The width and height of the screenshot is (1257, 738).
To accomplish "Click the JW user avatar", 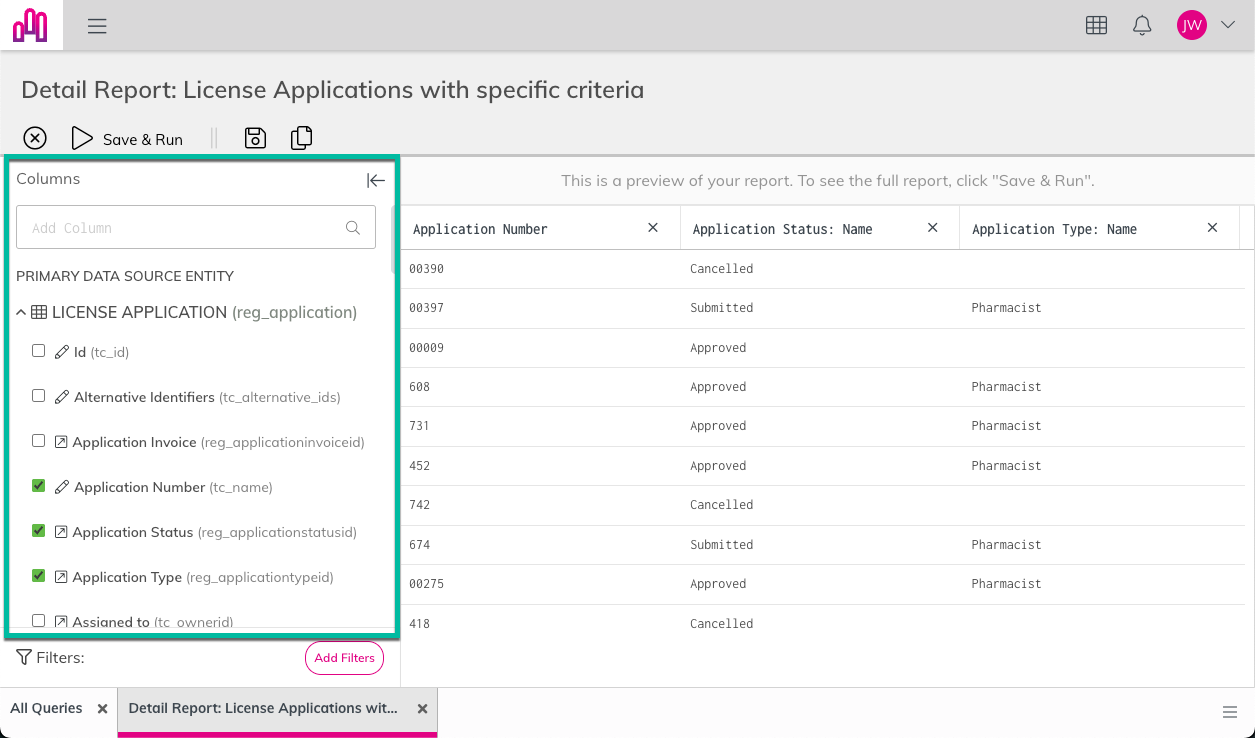I will point(1191,26).
